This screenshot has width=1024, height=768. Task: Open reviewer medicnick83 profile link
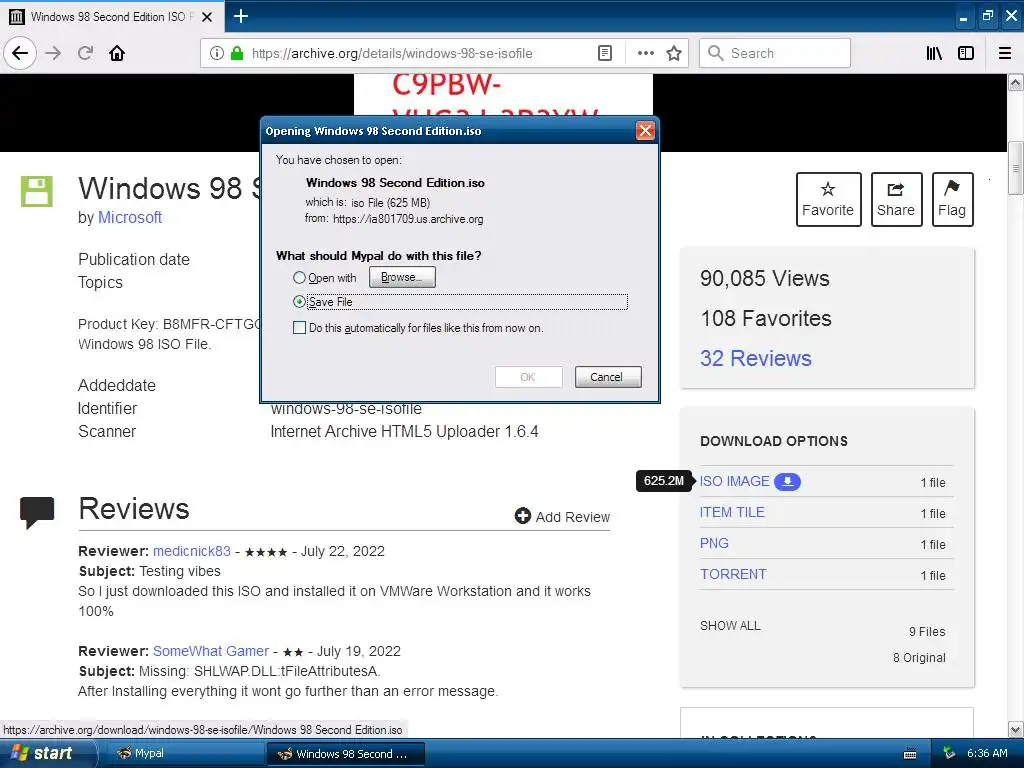pyautogui.click(x=191, y=551)
